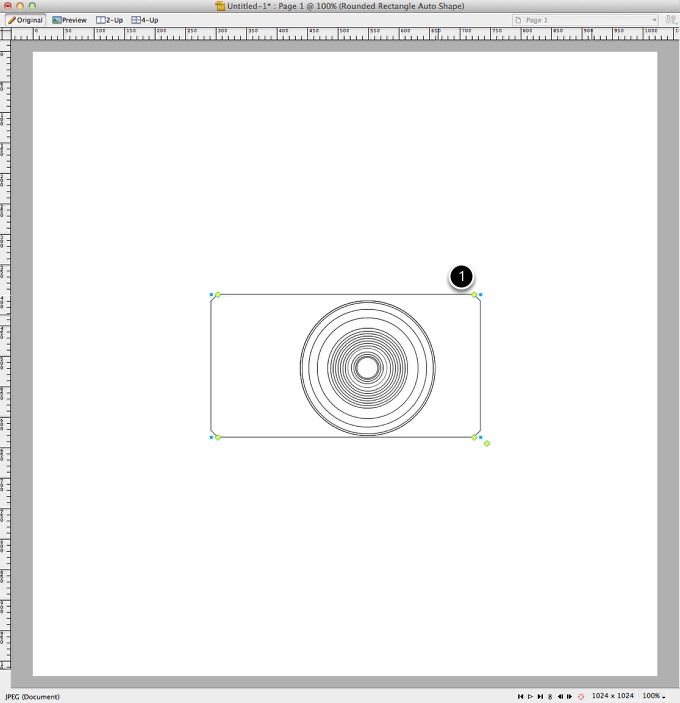Image resolution: width=680 pixels, height=703 pixels.
Task: Click the red cancel icon in status bar
Action: (x=581, y=696)
